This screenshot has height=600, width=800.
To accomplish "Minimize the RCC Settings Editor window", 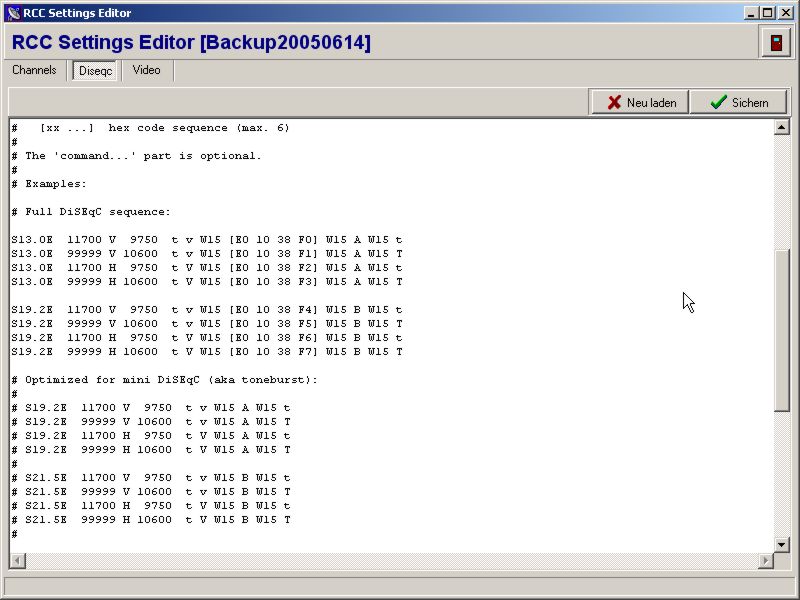I will point(751,13).
